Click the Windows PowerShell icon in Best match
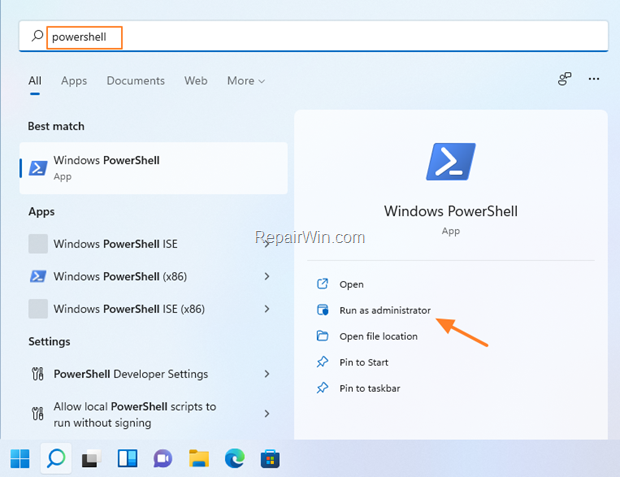 [38, 168]
